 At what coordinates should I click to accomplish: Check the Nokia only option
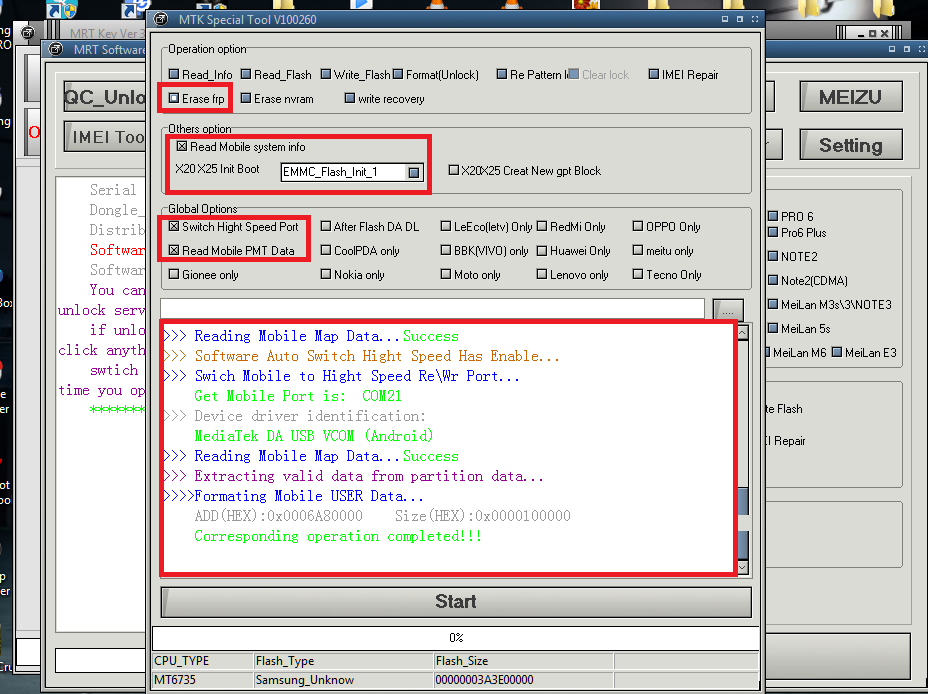coord(326,274)
